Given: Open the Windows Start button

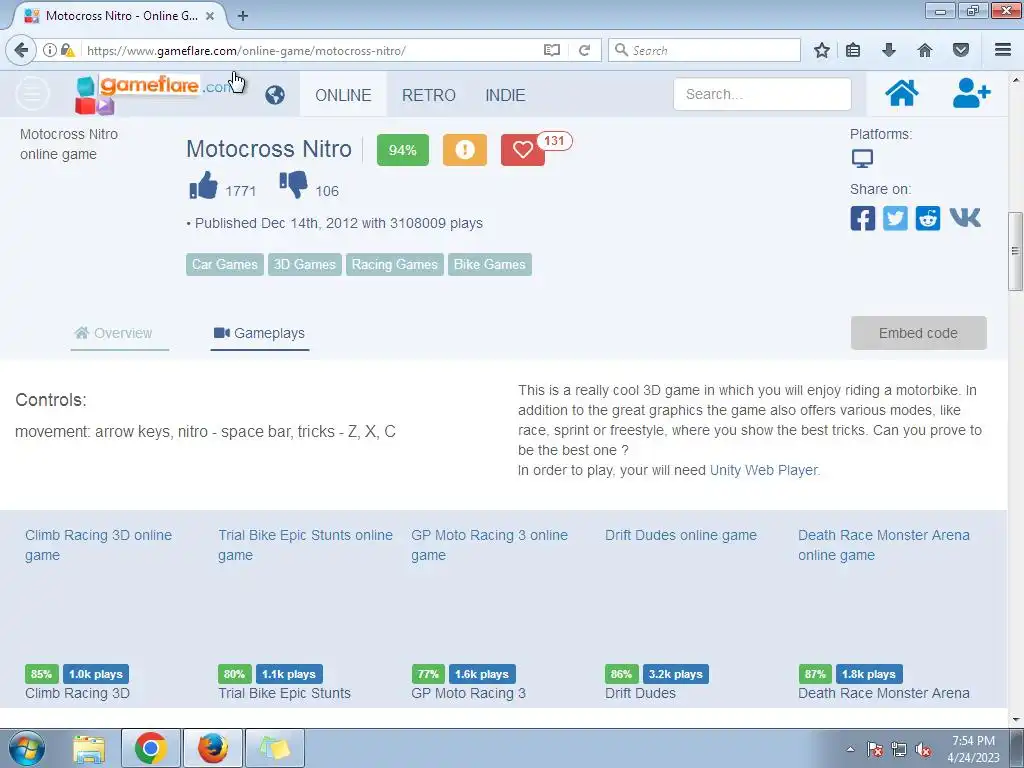Looking at the screenshot, I should click(x=26, y=748).
